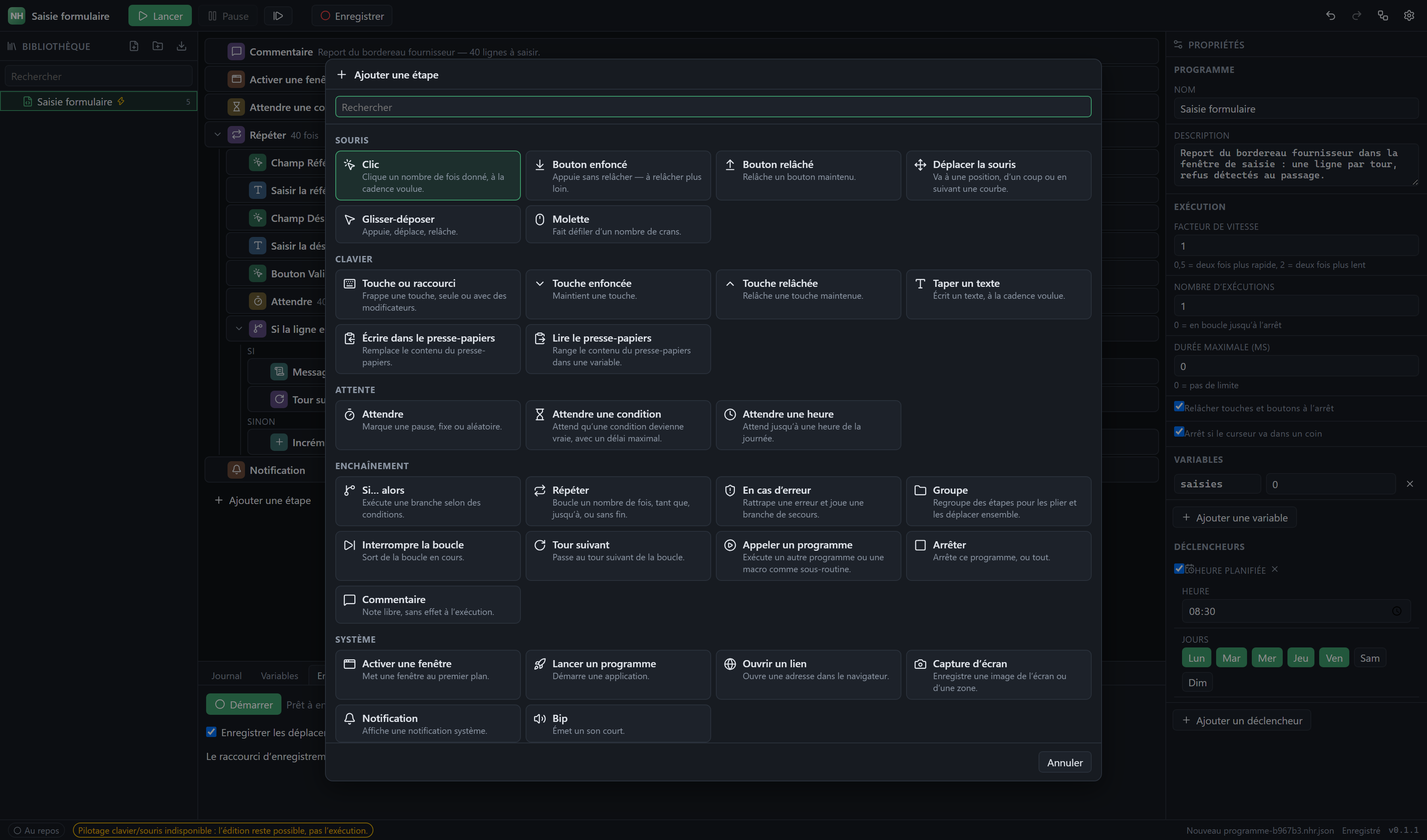Collapse the Répéter 40 fois step

218,135
